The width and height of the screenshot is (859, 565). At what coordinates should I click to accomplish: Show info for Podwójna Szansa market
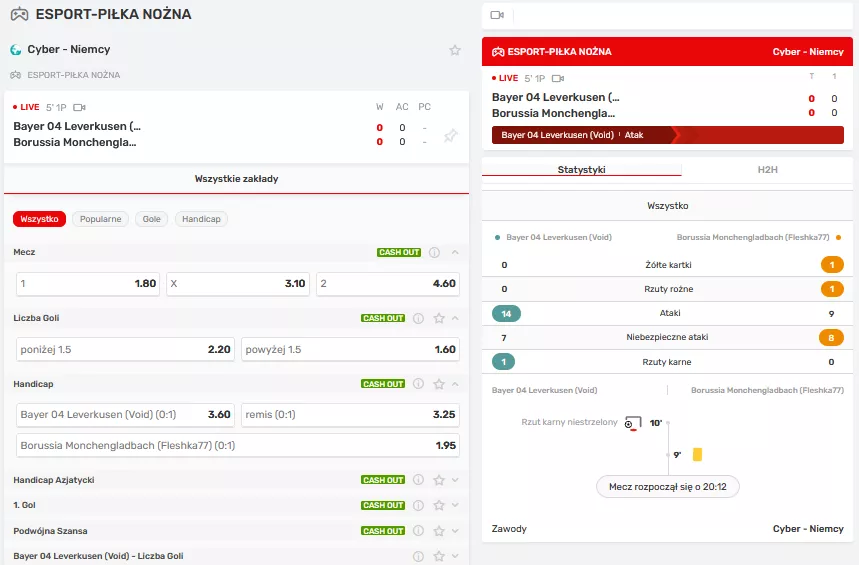(x=419, y=530)
